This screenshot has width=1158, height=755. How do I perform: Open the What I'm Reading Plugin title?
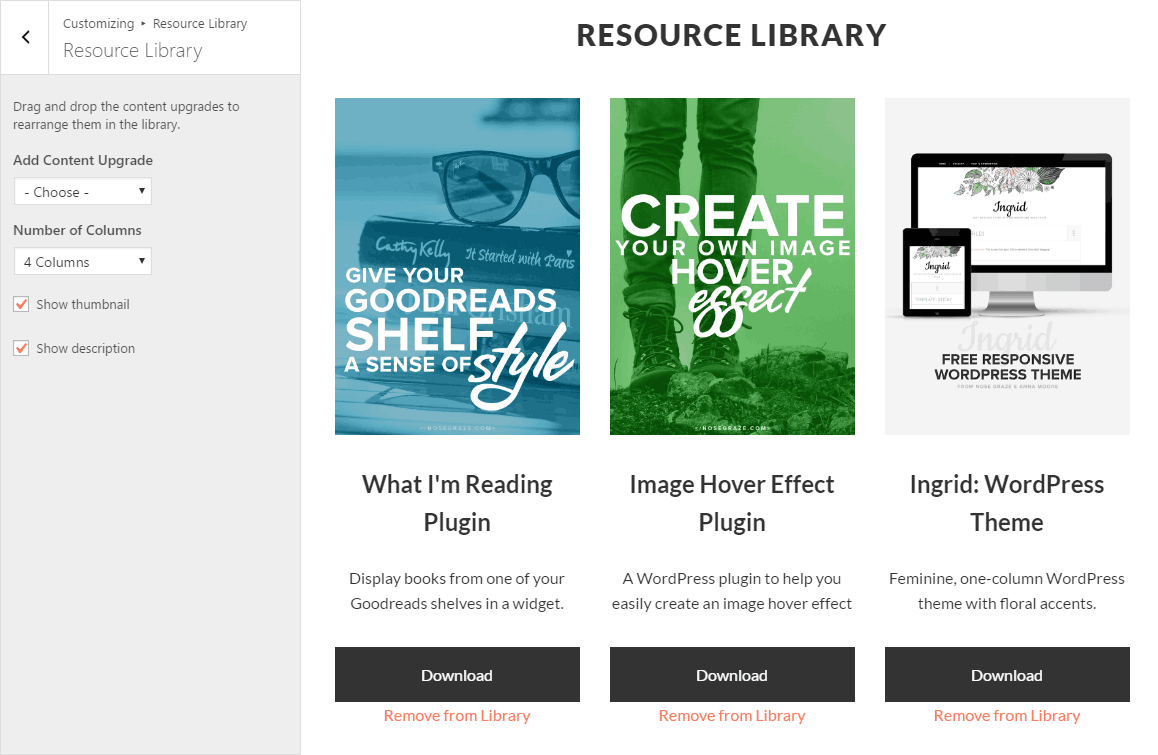pyautogui.click(x=457, y=503)
